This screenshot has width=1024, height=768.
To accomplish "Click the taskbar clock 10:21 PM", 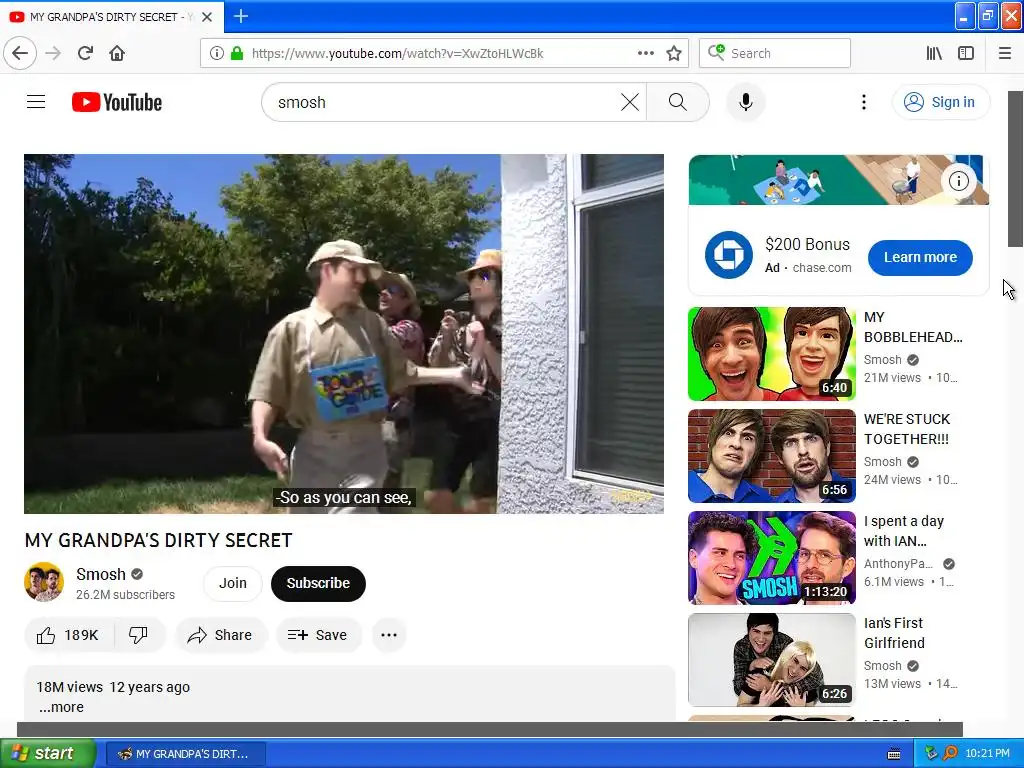I will coord(987,753).
